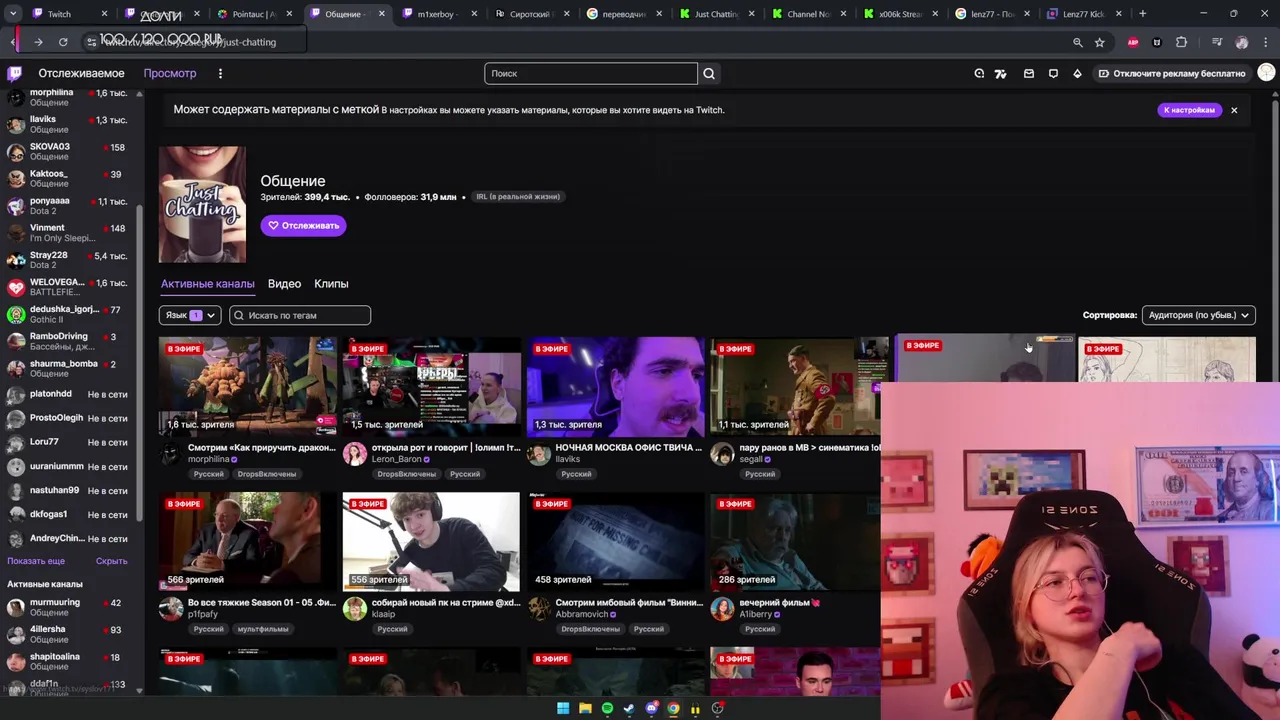Open the sort dropdown Аудитория (по убыв.)
This screenshot has width=1280, height=720.
click(1199, 315)
